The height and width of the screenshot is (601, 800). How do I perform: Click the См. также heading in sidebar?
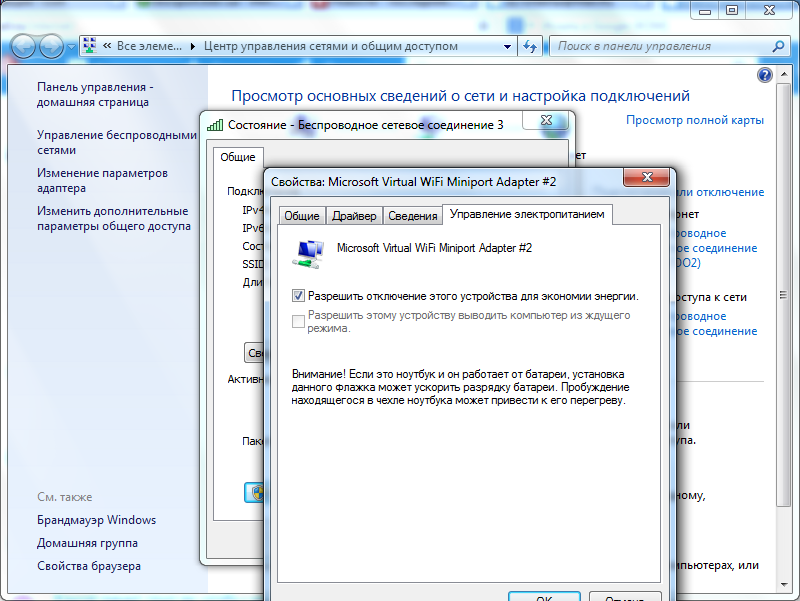65,497
